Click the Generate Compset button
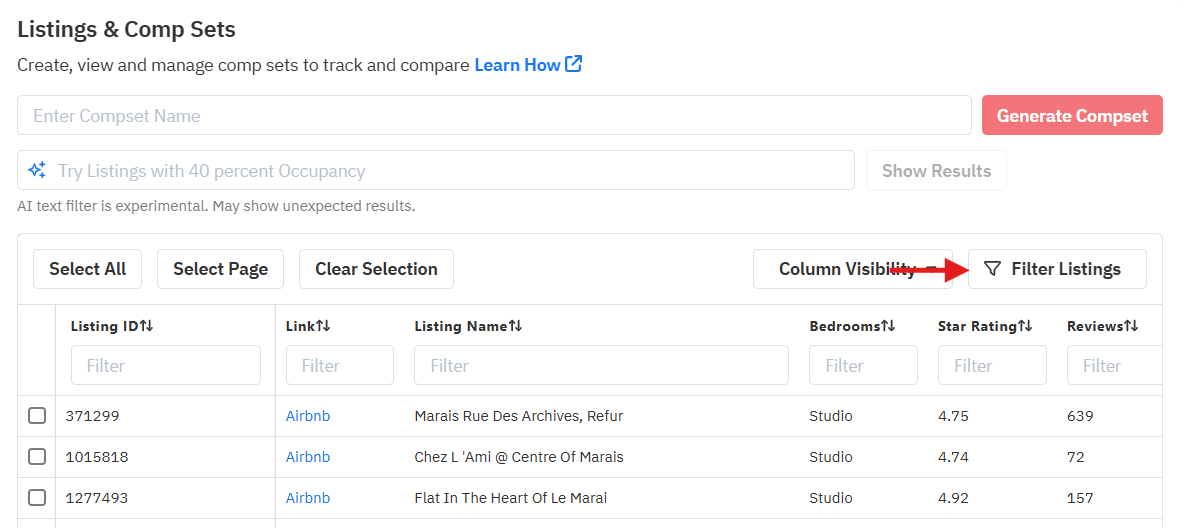 1072,116
